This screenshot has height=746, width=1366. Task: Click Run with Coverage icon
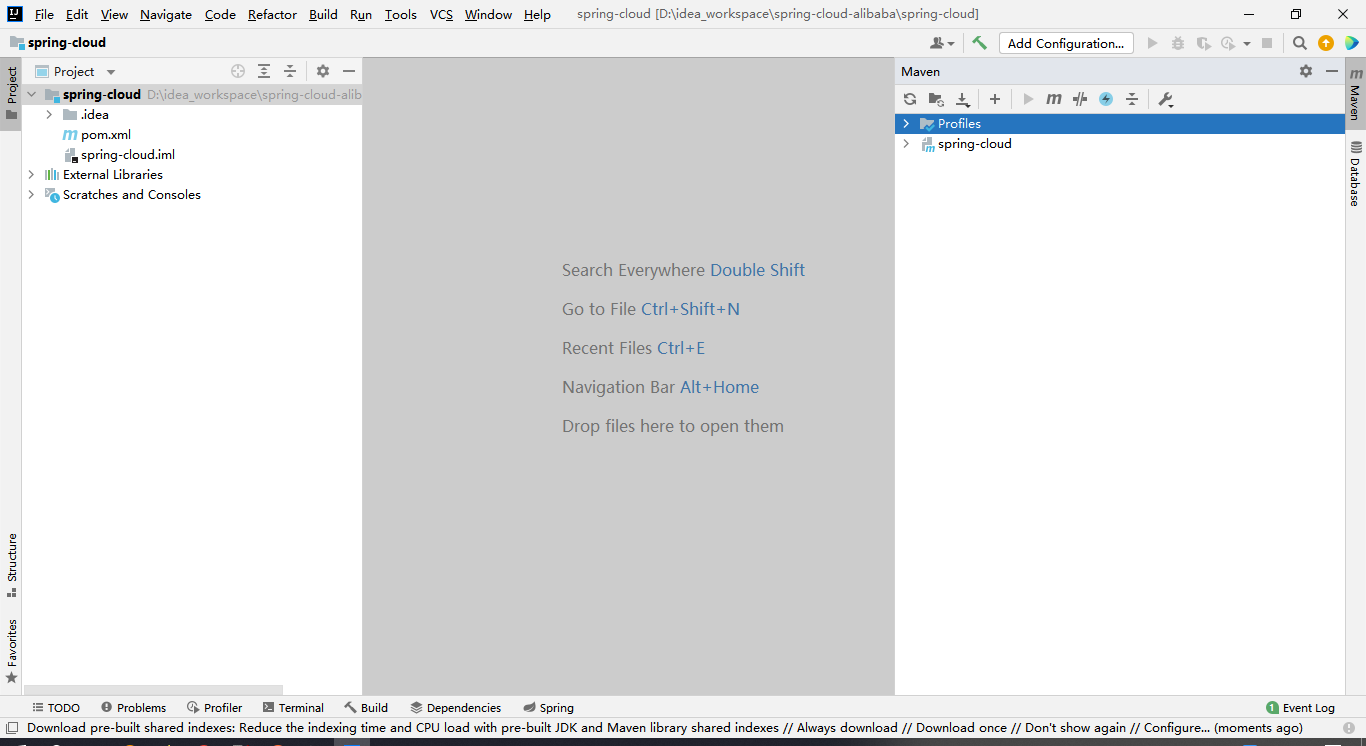coord(1203,43)
